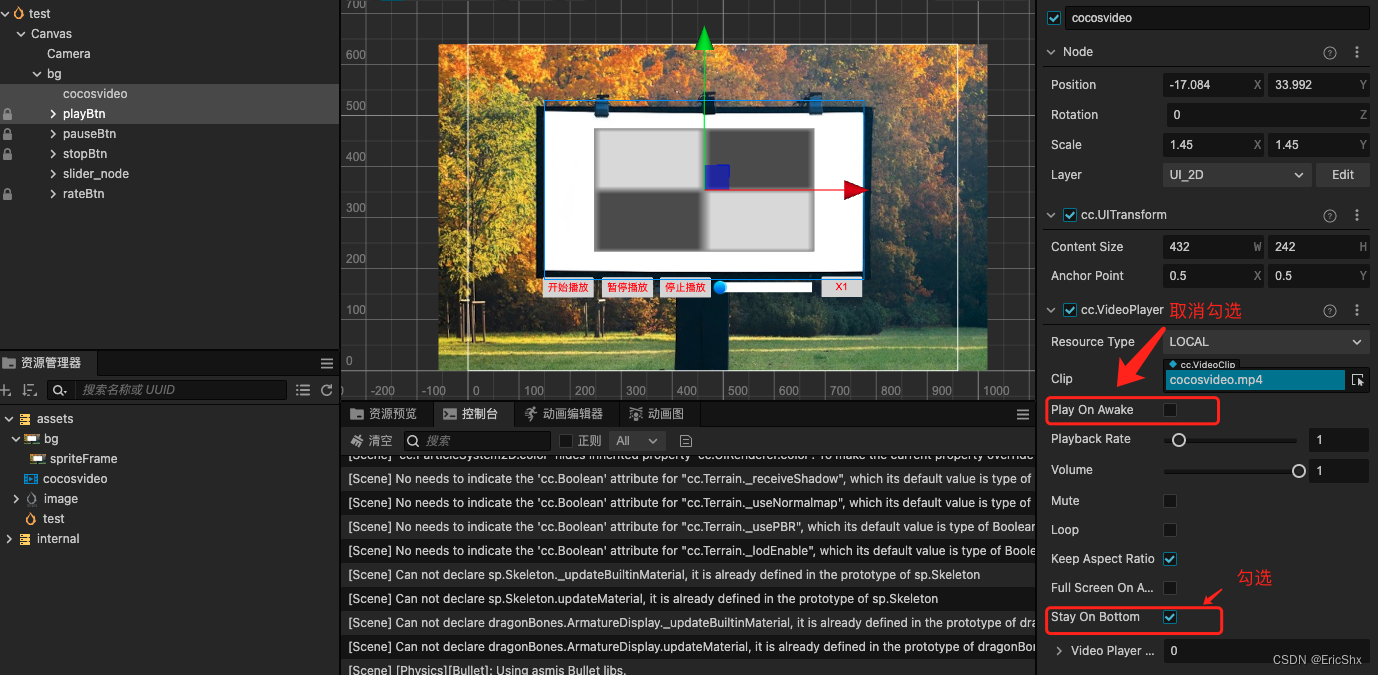Open cc.UITransform more-options menu
This screenshot has height=675, width=1378.
tap(1357, 215)
